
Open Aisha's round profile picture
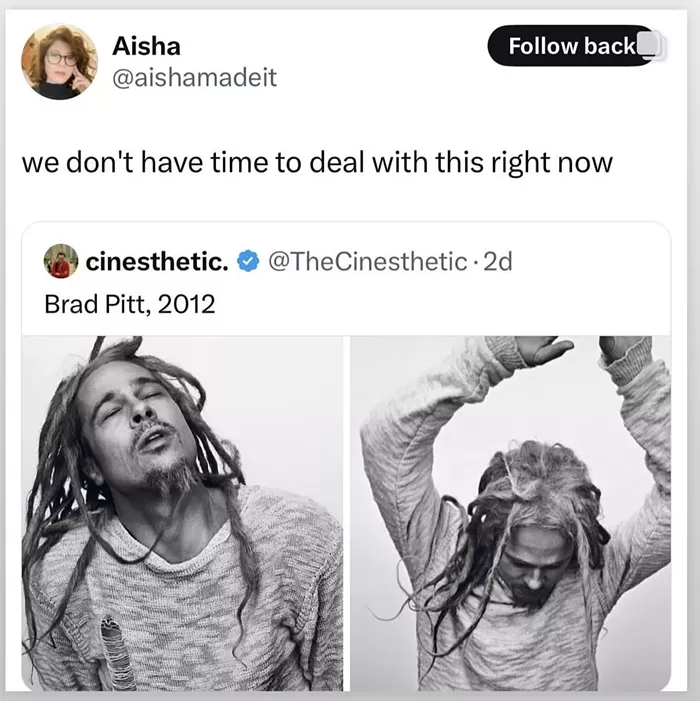pyautogui.click(x=59, y=62)
